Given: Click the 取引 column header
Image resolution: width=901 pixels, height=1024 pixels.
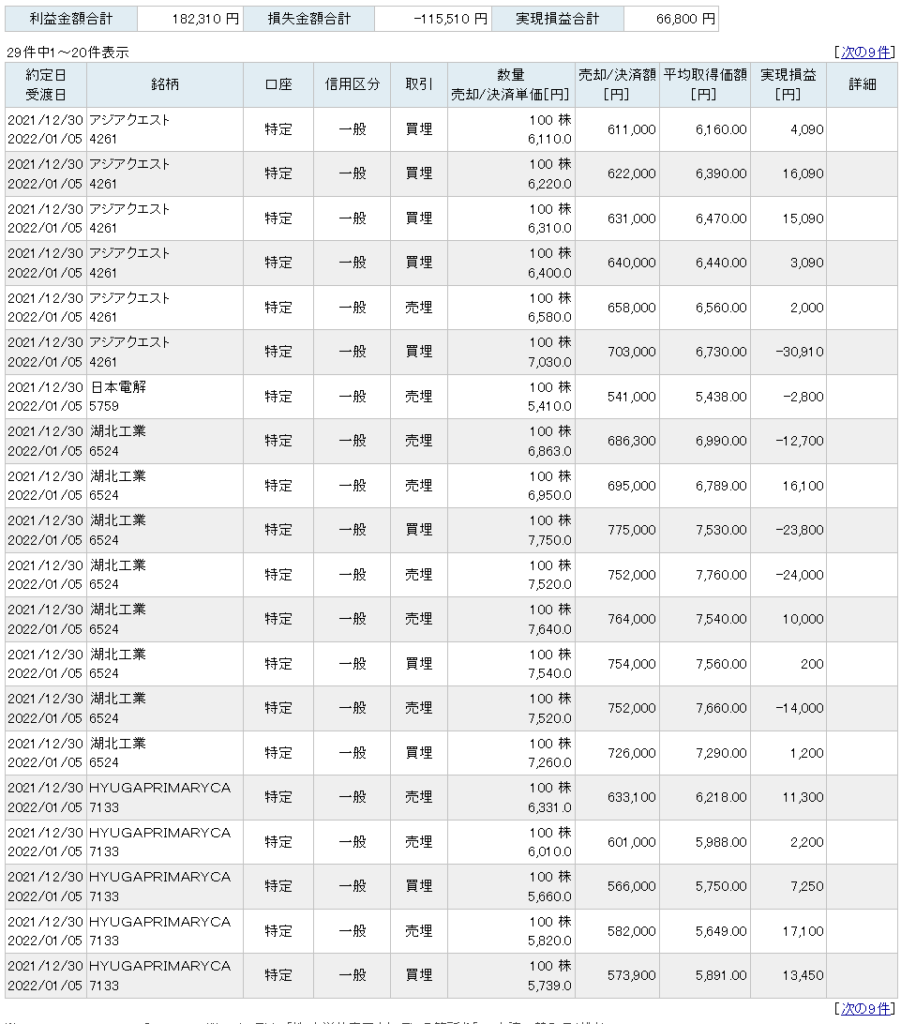Looking at the screenshot, I should click(419, 85).
